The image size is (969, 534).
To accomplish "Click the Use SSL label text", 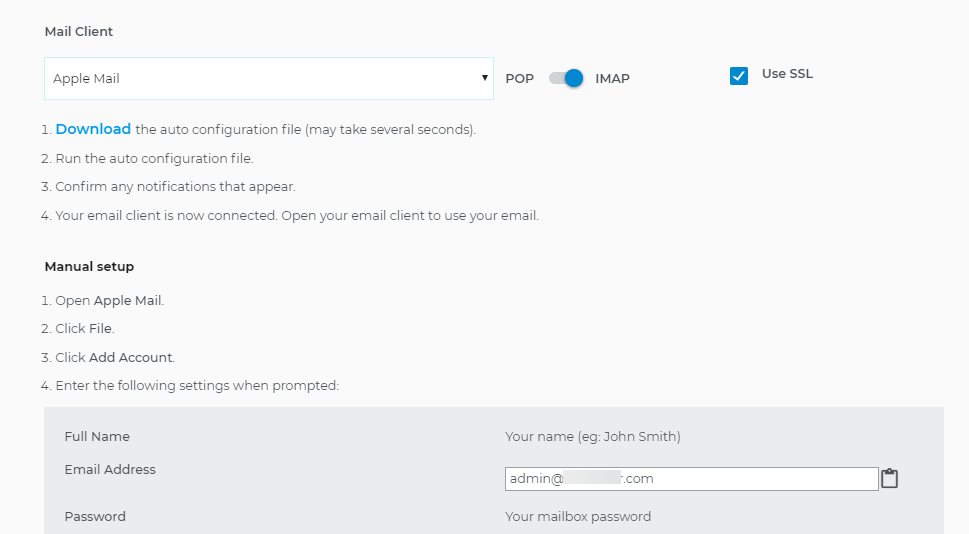I will pyautogui.click(x=787, y=74).
